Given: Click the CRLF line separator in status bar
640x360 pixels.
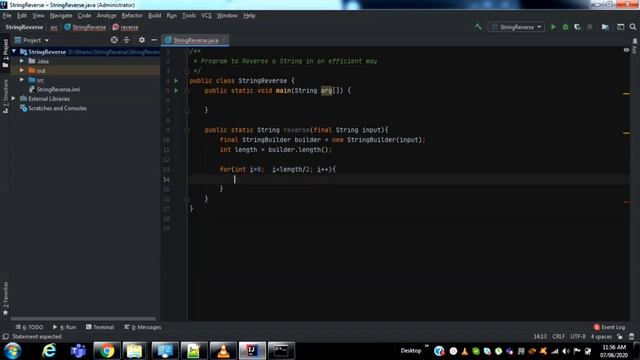Looking at the screenshot, I should click(558, 337).
